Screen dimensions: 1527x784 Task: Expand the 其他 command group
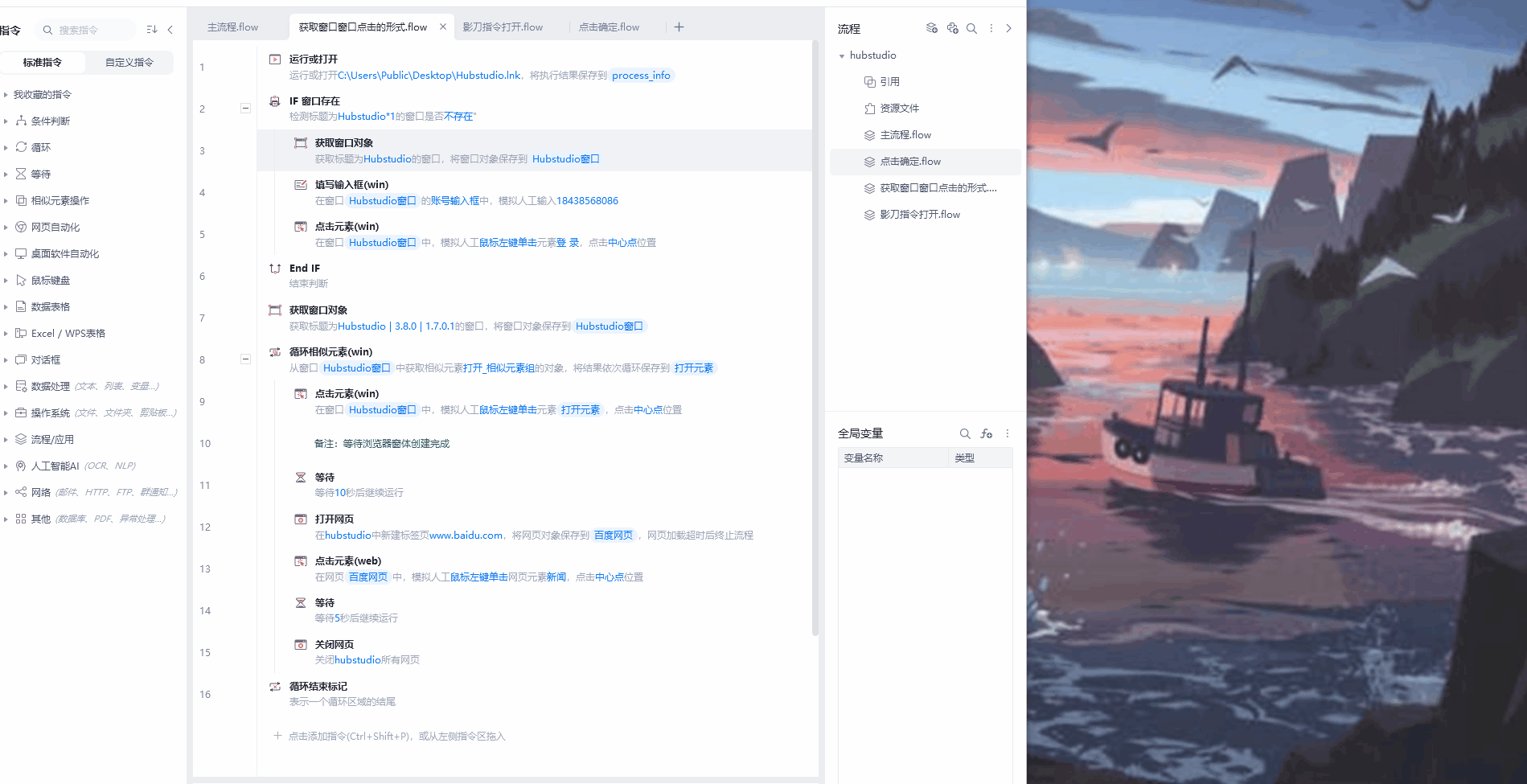[6, 519]
